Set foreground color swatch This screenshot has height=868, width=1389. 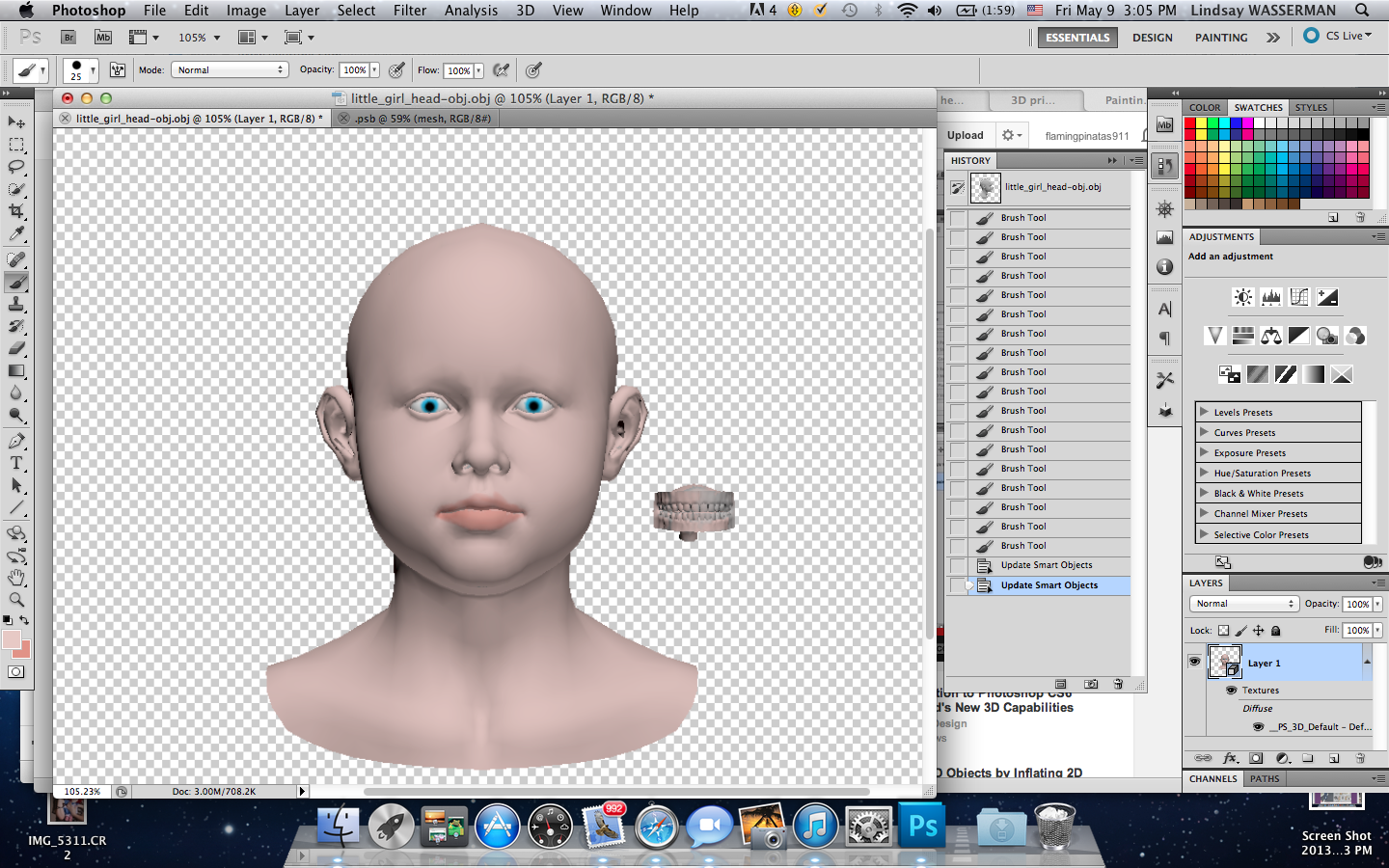(12, 640)
